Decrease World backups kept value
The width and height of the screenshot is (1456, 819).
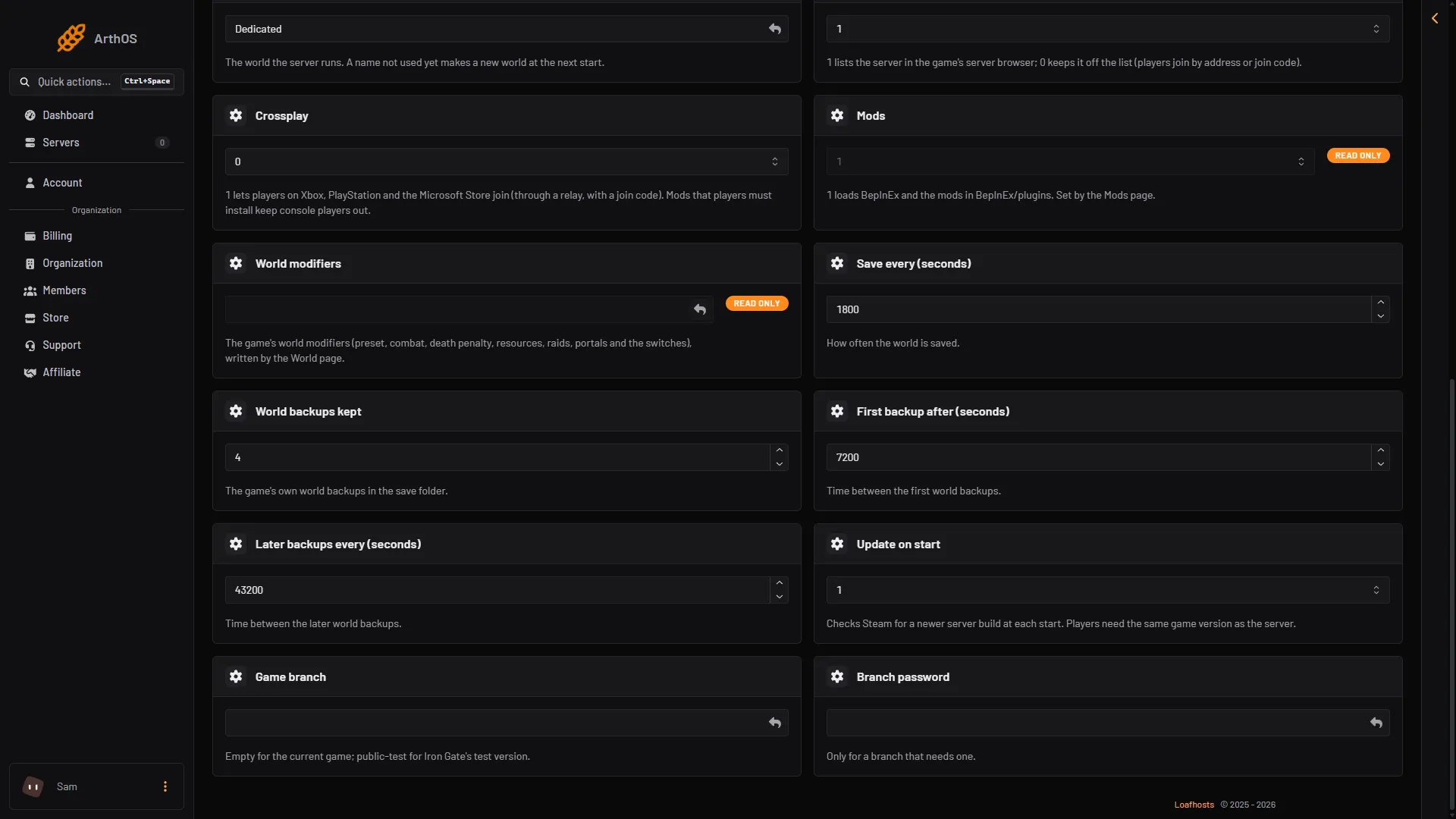780,464
